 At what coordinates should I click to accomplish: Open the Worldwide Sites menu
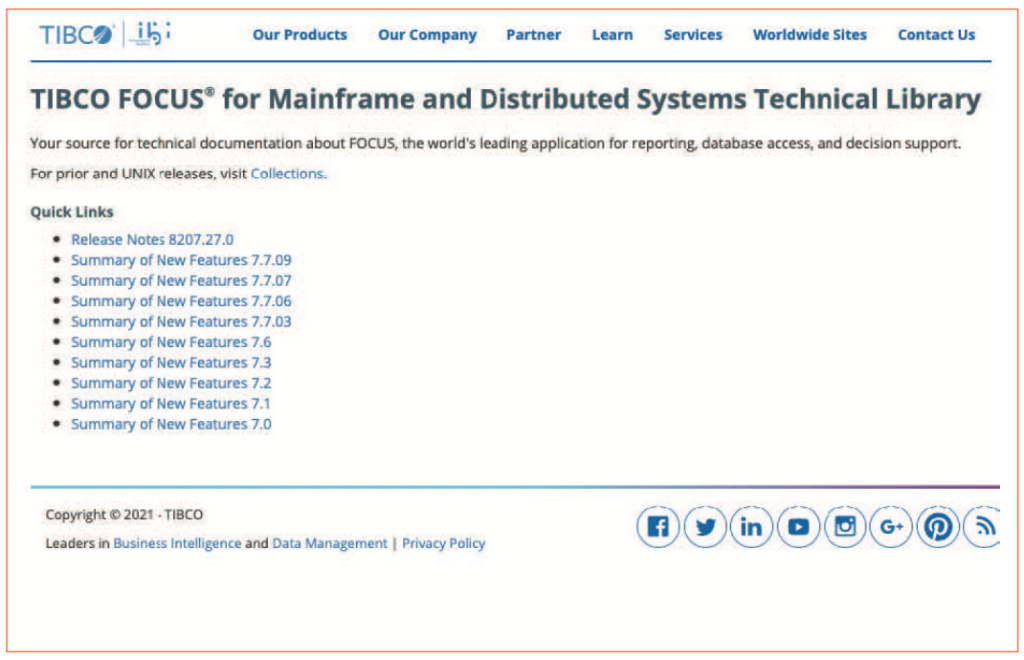tap(810, 35)
